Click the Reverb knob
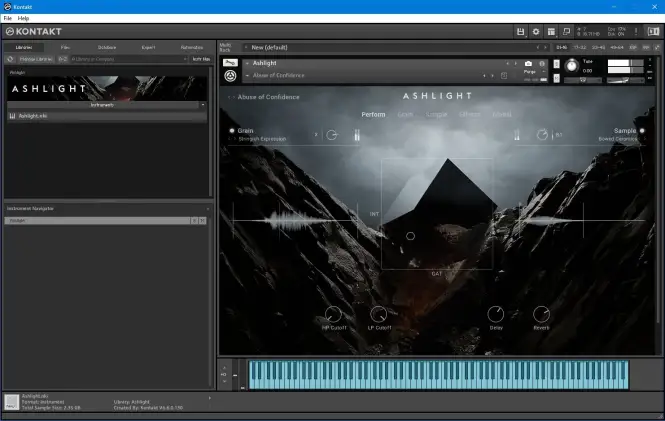The image size is (665, 421). (541, 314)
